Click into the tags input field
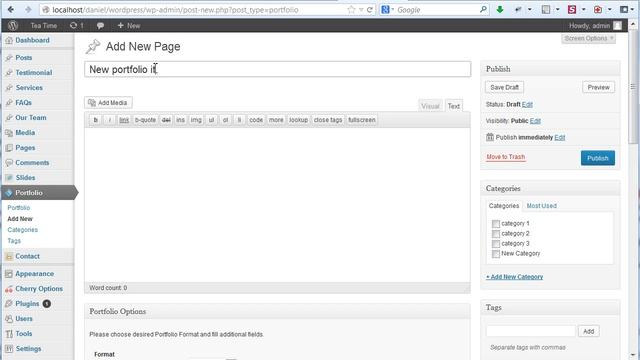640x360 pixels. coord(531,331)
